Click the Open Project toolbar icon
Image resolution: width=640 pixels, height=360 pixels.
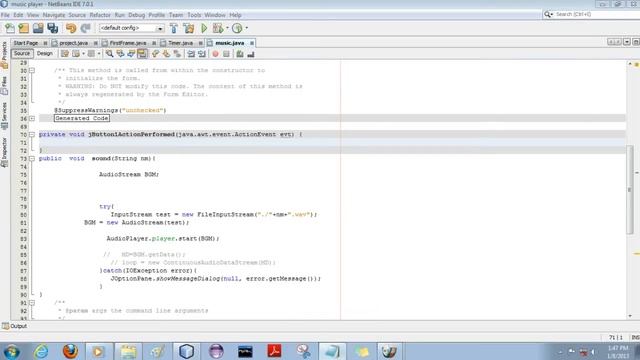coord(38,28)
